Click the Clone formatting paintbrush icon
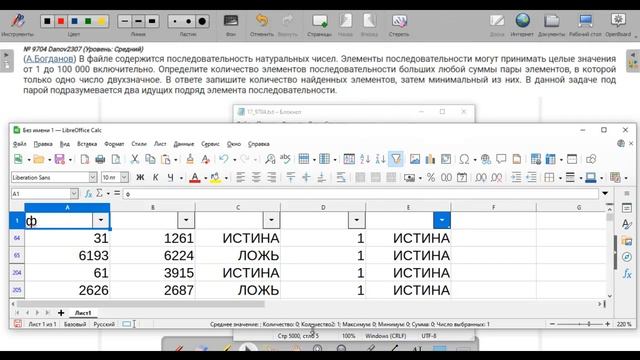This screenshot has height=360, width=640. pos(190,159)
